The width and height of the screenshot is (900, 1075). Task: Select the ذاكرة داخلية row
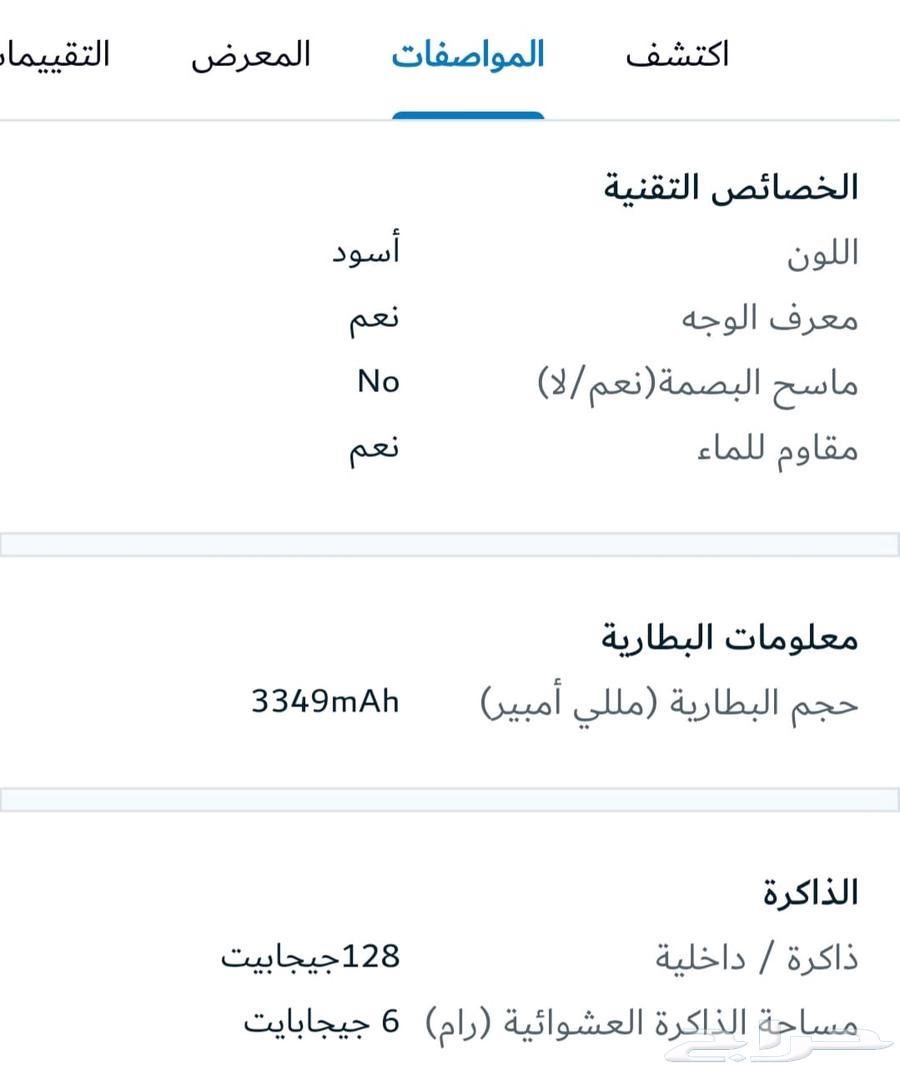click(x=769, y=956)
